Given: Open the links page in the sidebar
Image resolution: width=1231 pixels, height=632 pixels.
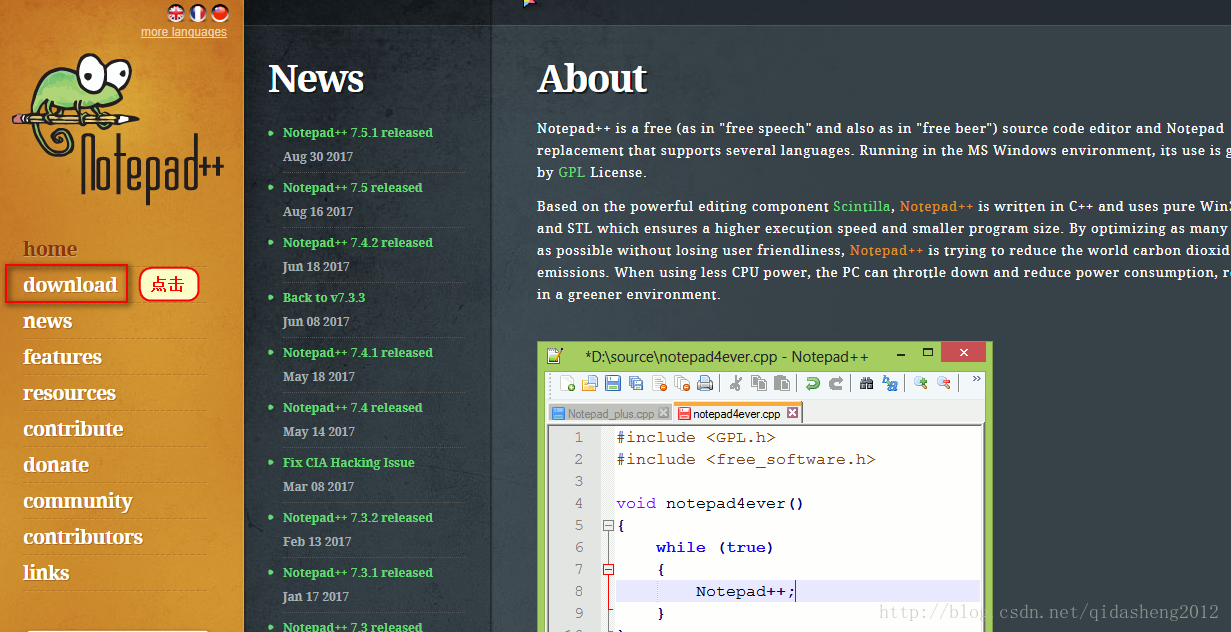Looking at the screenshot, I should click(46, 573).
